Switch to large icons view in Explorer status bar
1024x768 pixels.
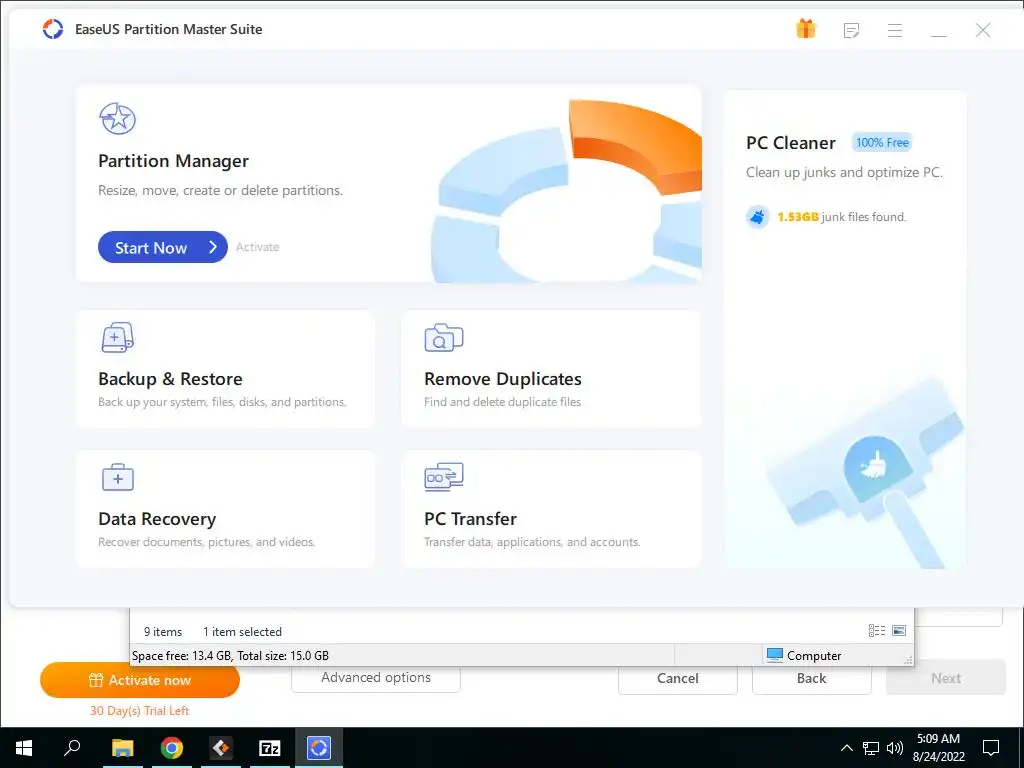899,630
